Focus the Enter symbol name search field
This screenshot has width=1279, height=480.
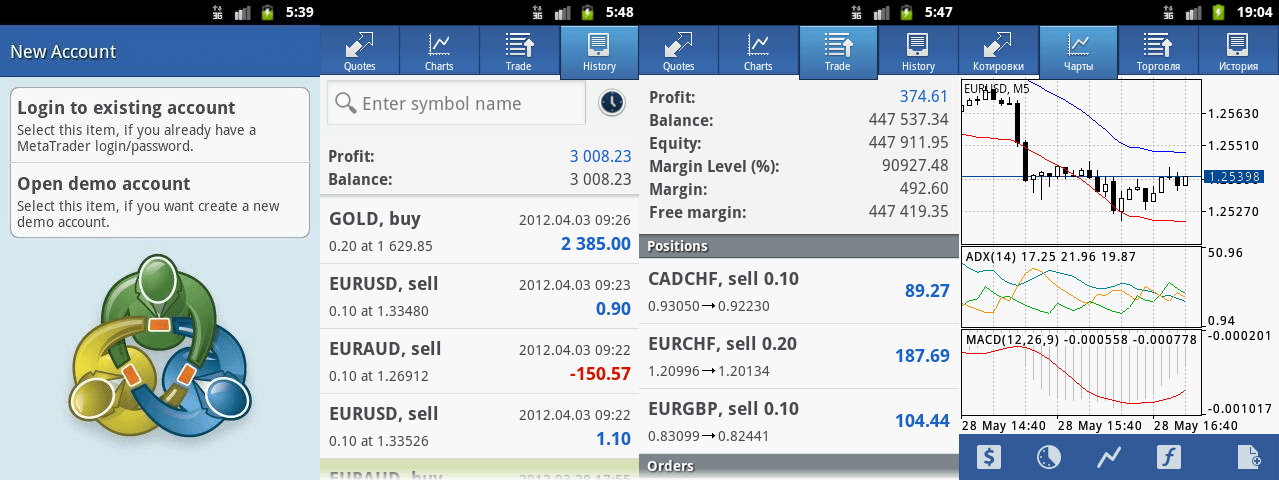point(456,103)
